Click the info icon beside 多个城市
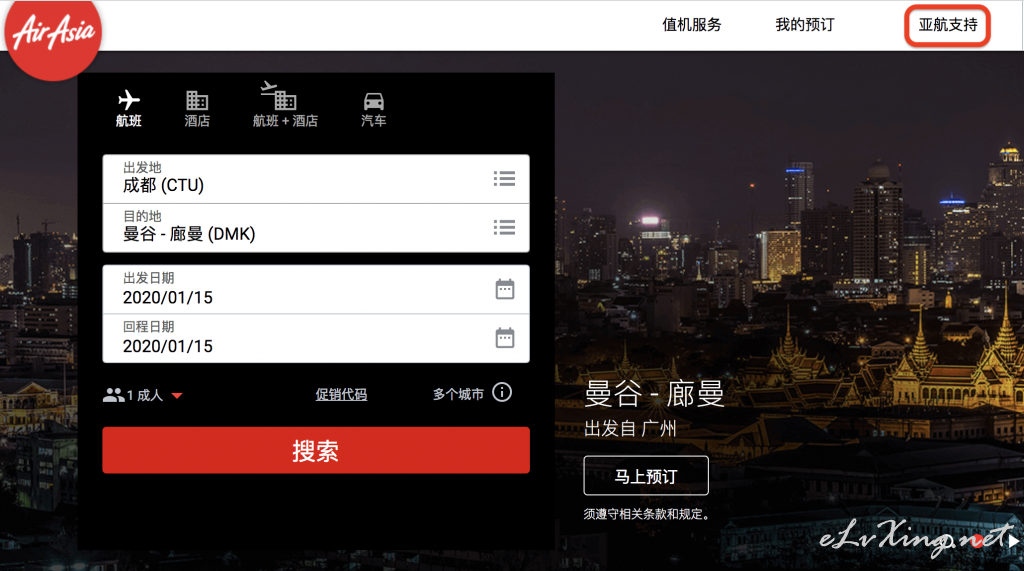The width and height of the screenshot is (1024, 571). click(502, 393)
